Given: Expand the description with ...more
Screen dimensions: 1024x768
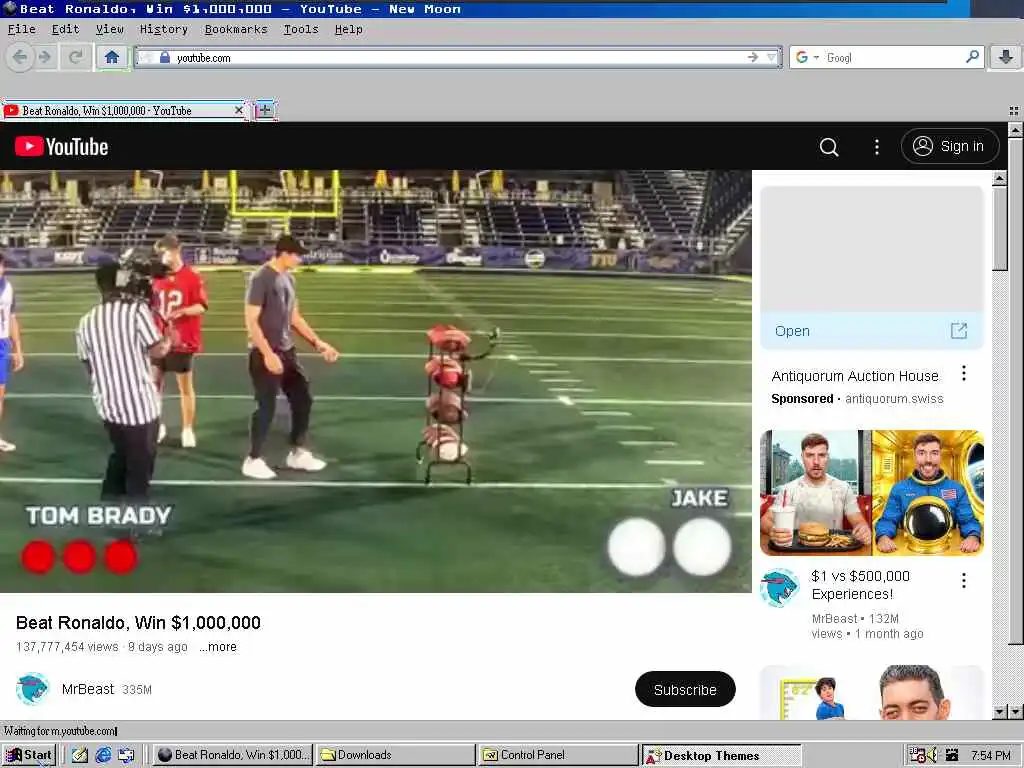Looking at the screenshot, I should point(218,647).
